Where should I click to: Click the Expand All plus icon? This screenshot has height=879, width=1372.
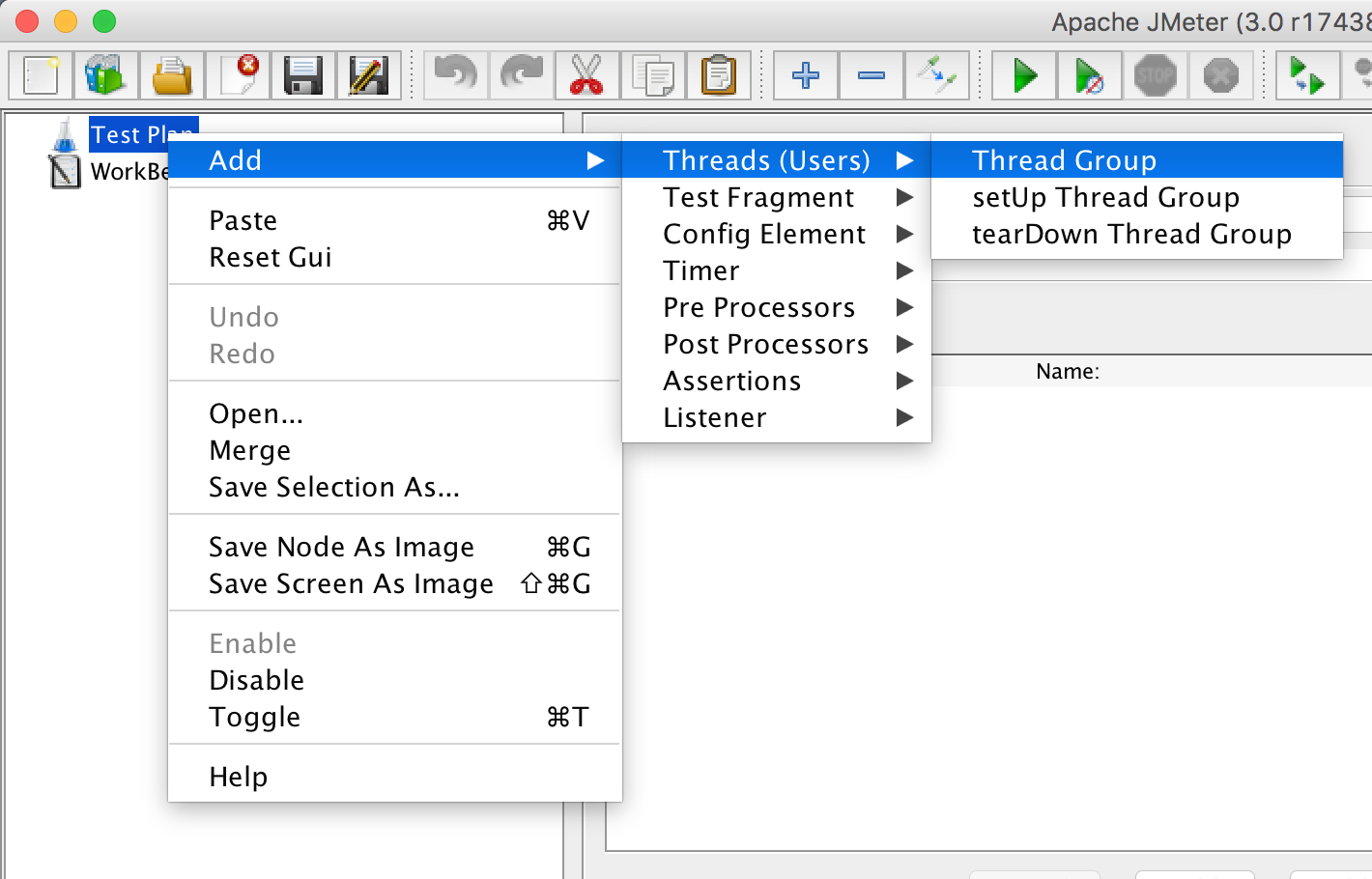806,75
